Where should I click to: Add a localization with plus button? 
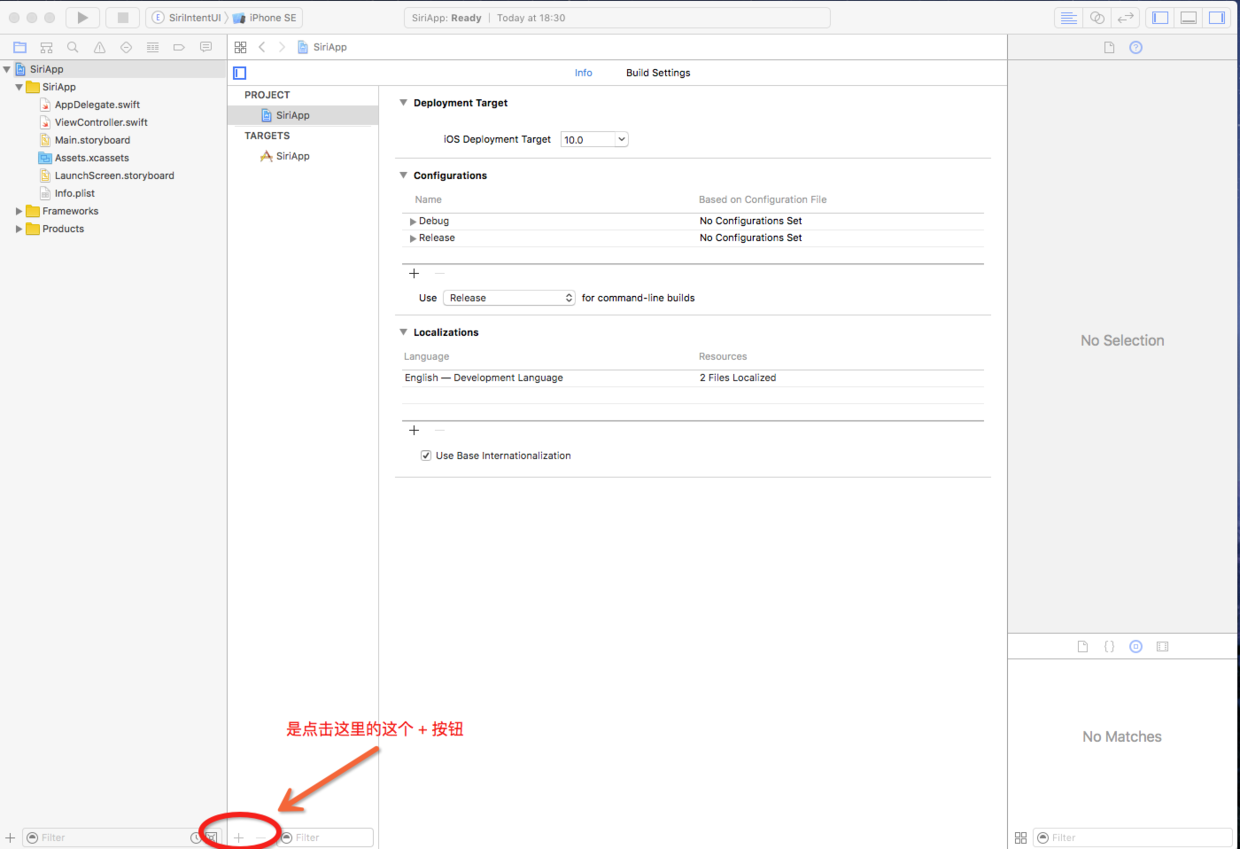[x=414, y=431]
